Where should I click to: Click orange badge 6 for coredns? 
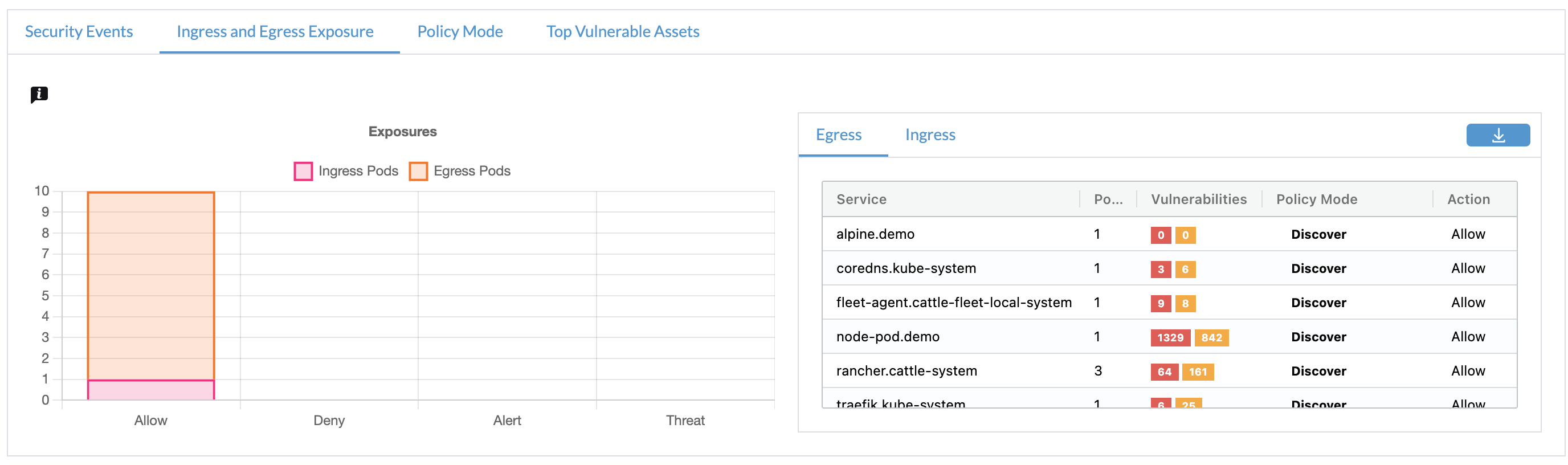coord(1185,270)
